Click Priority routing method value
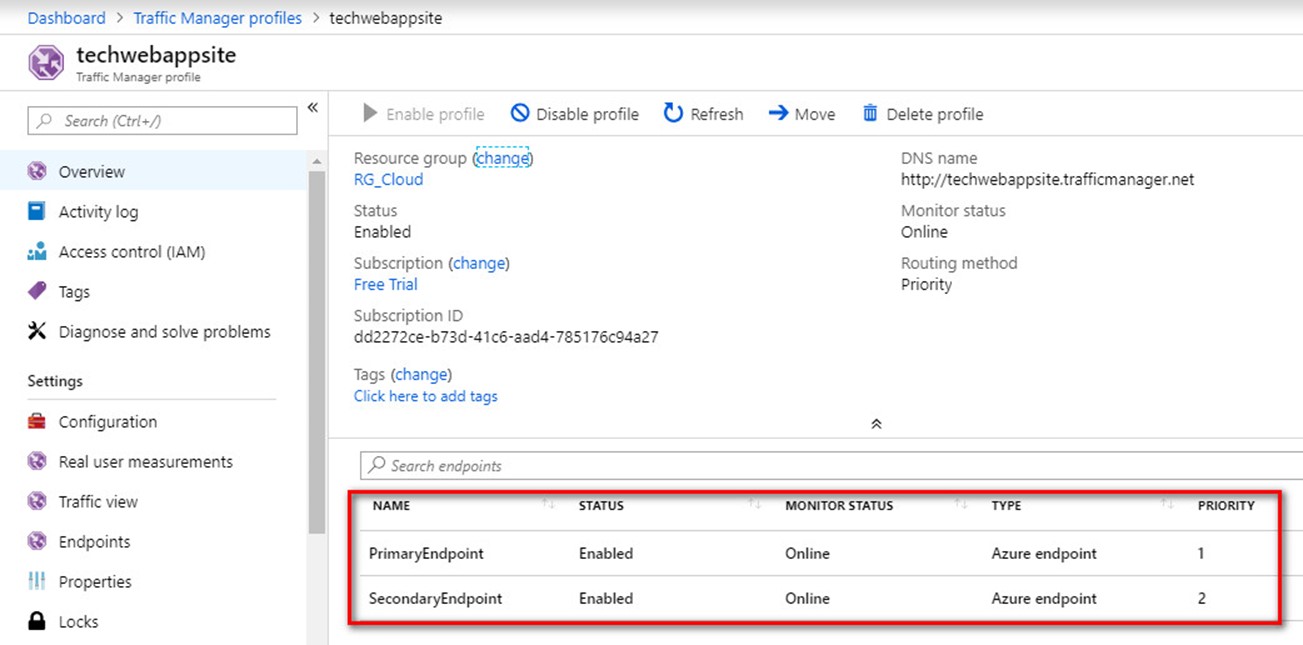The width and height of the screenshot is (1303, 645). point(927,284)
